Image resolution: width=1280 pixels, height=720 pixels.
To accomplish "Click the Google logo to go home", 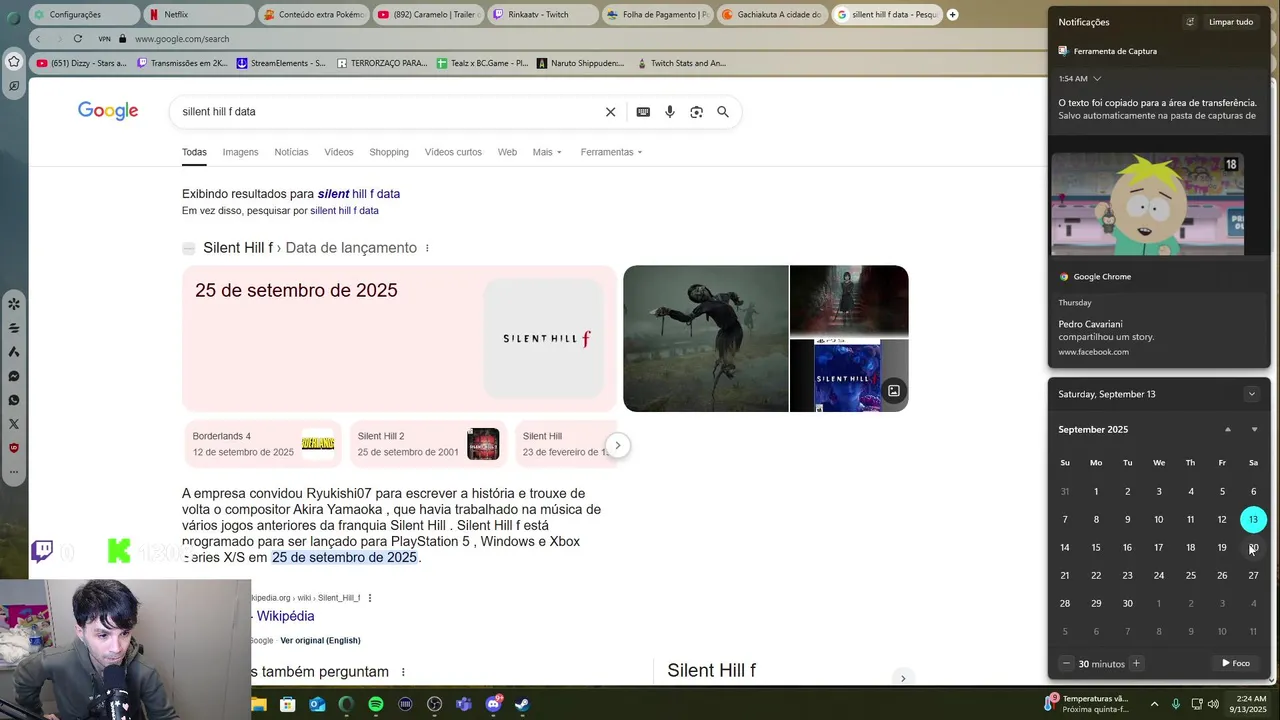I will (108, 111).
